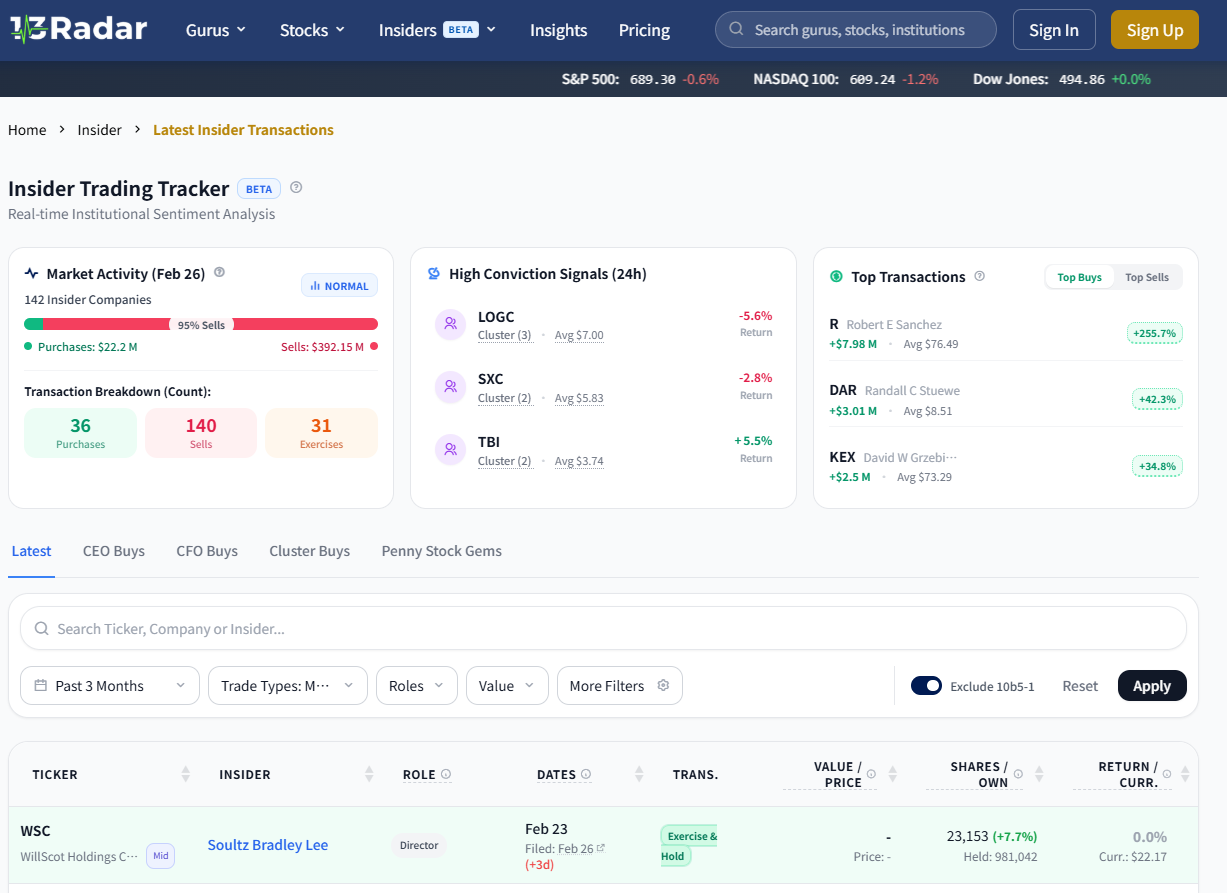The height and width of the screenshot is (893, 1227).
Task: Click help icon next to Insider Trading Tracker
Action: [x=296, y=188]
